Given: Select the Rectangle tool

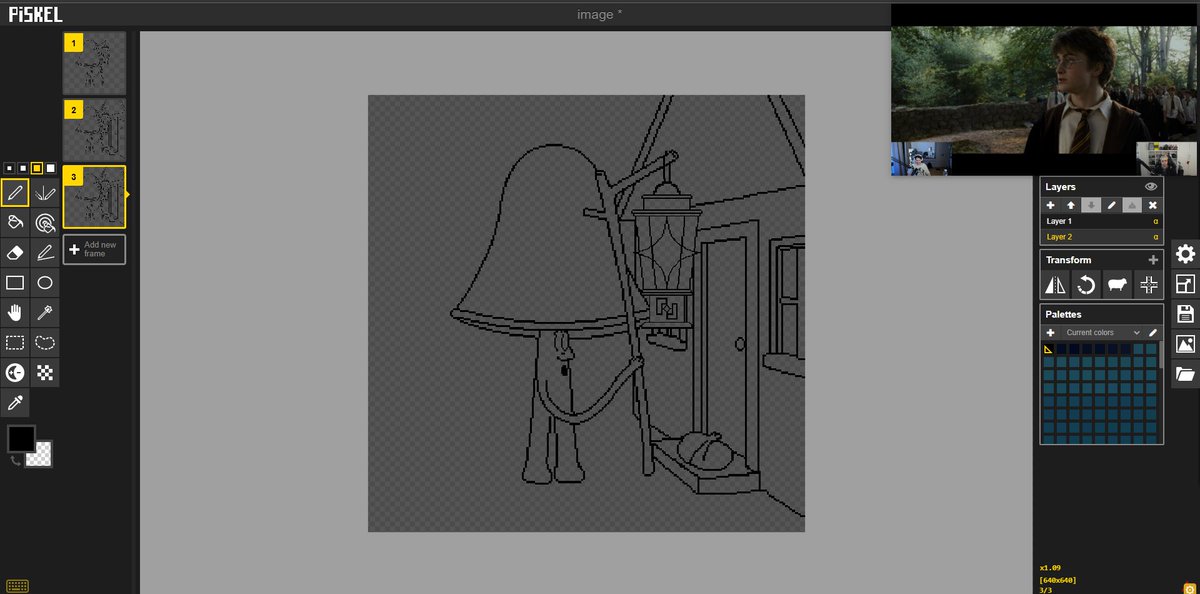Looking at the screenshot, I should 15,282.
